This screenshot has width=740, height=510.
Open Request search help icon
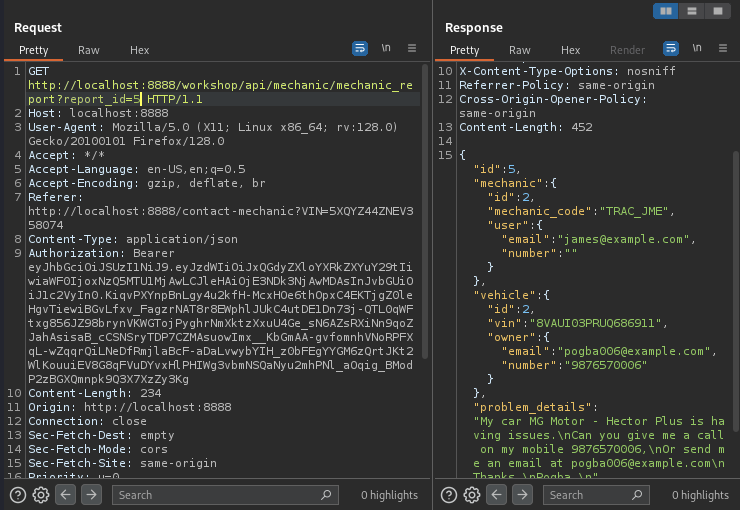click(x=18, y=495)
